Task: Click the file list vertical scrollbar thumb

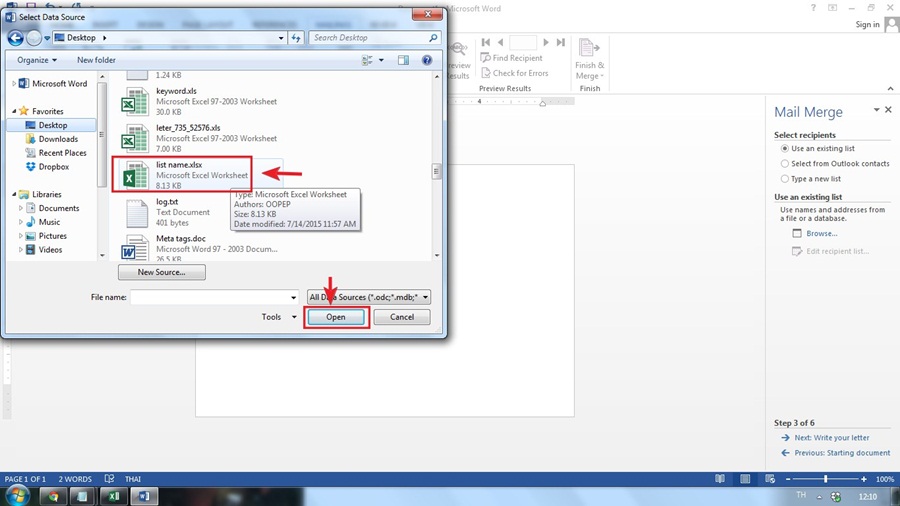Action: coord(437,171)
